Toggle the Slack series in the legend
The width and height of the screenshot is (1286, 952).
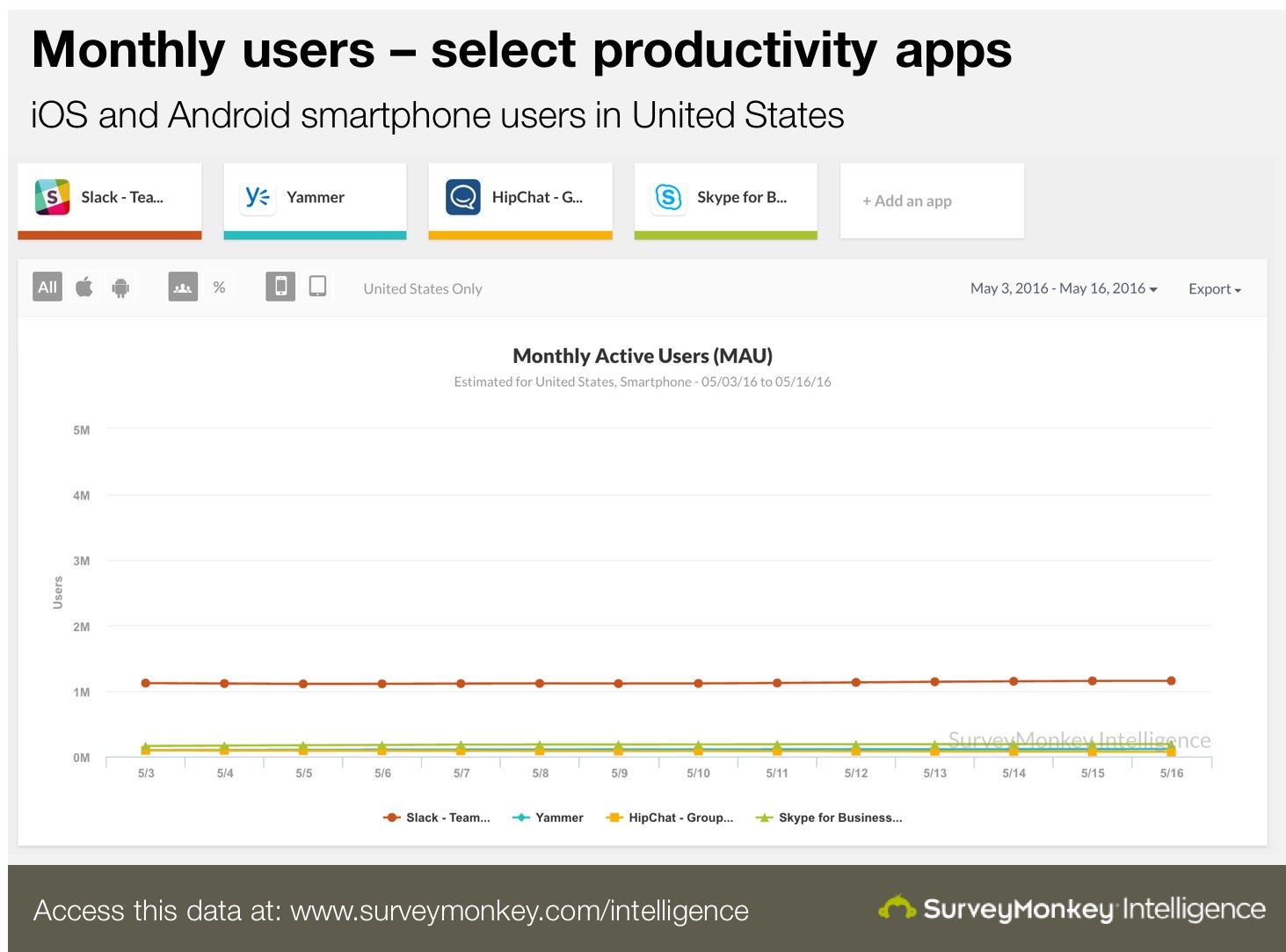437,818
